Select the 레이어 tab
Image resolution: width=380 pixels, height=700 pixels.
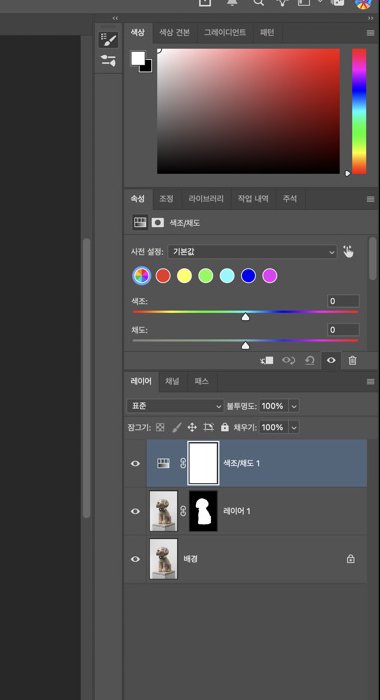[x=141, y=382]
